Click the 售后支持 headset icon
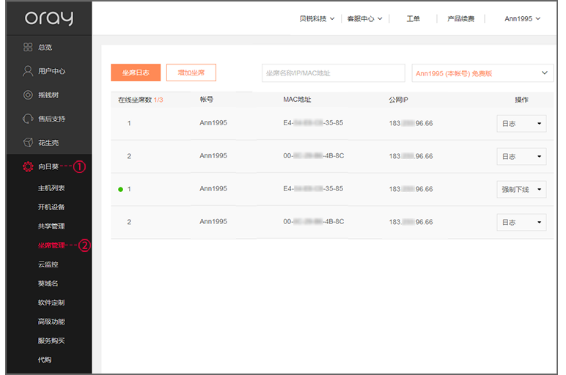 28,119
